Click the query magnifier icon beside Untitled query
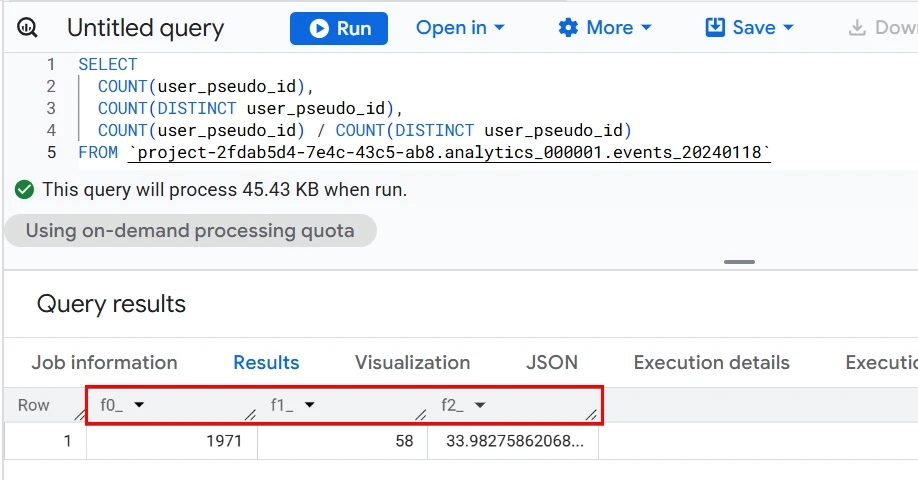918x480 pixels. click(x=27, y=28)
